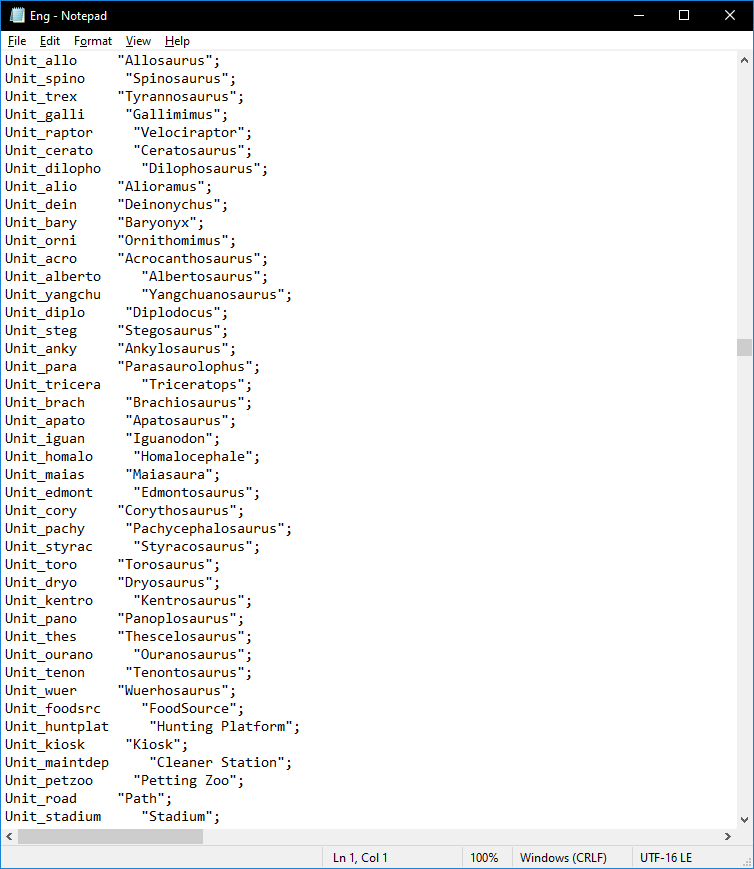
Task: Click the vertical scrollbar up arrow
Action: point(744,60)
